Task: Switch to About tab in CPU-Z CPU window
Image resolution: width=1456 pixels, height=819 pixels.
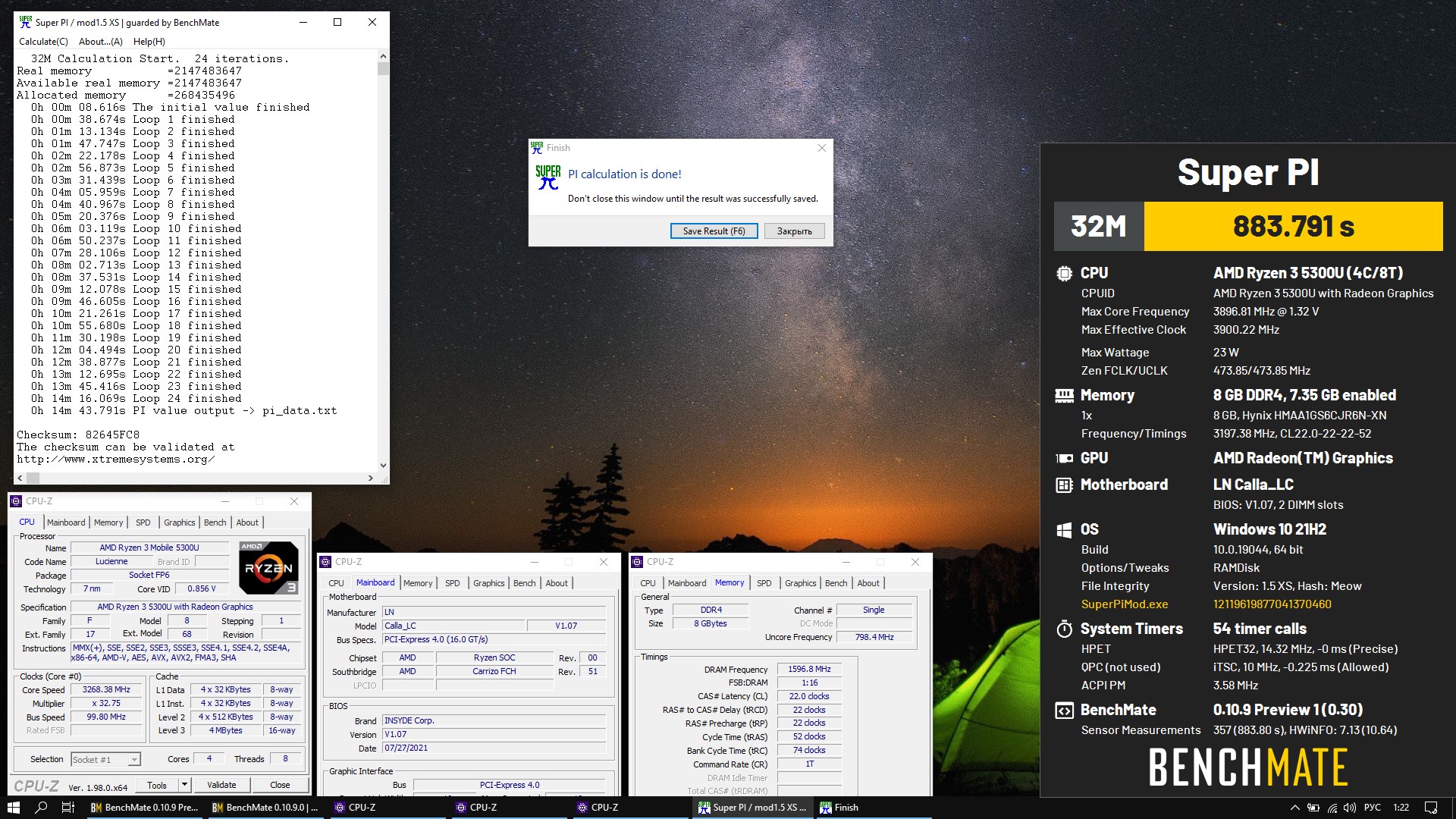Action: point(247,522)
